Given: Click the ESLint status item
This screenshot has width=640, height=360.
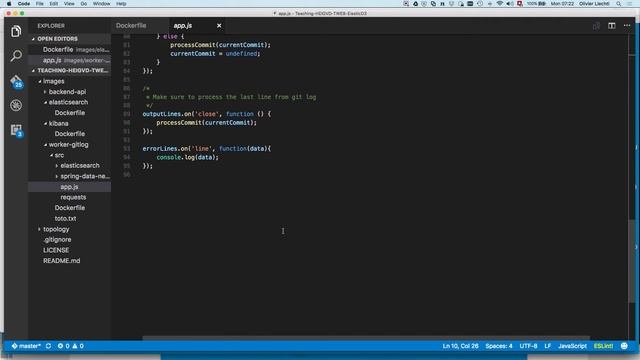Looking at the screenshot, I should (603, 346).
